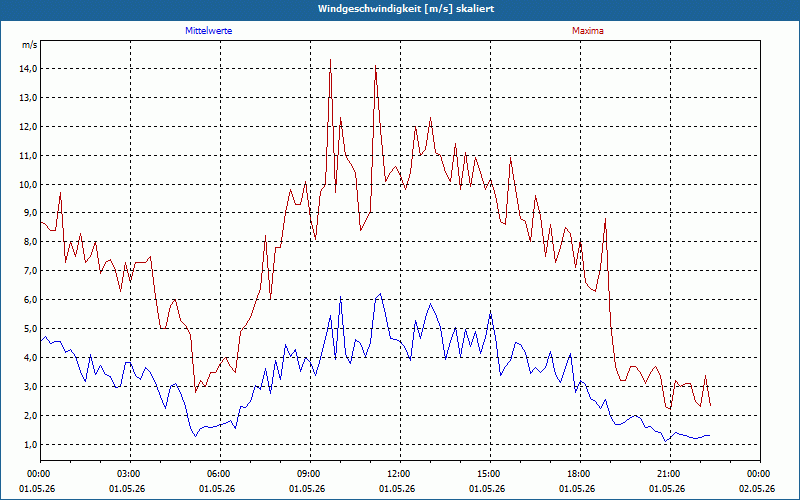Screen dimensions: 800x500
Task: Click the 3,0 y-axis value
Action: pyautogui.click(x=30, y=387)
